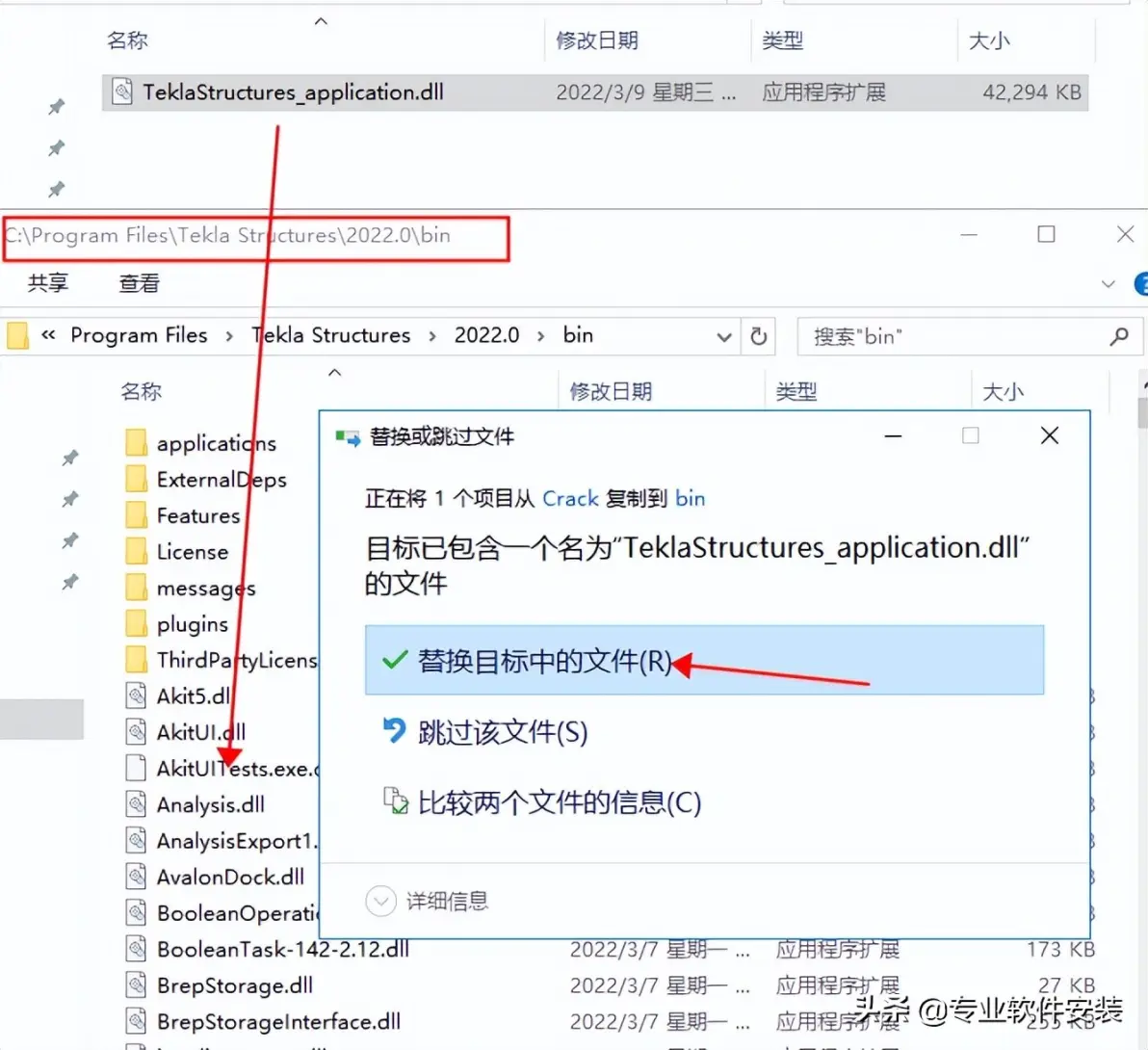
Task: Click the replace-or-skip dialog title icon
Action: (x=348, y=437)
